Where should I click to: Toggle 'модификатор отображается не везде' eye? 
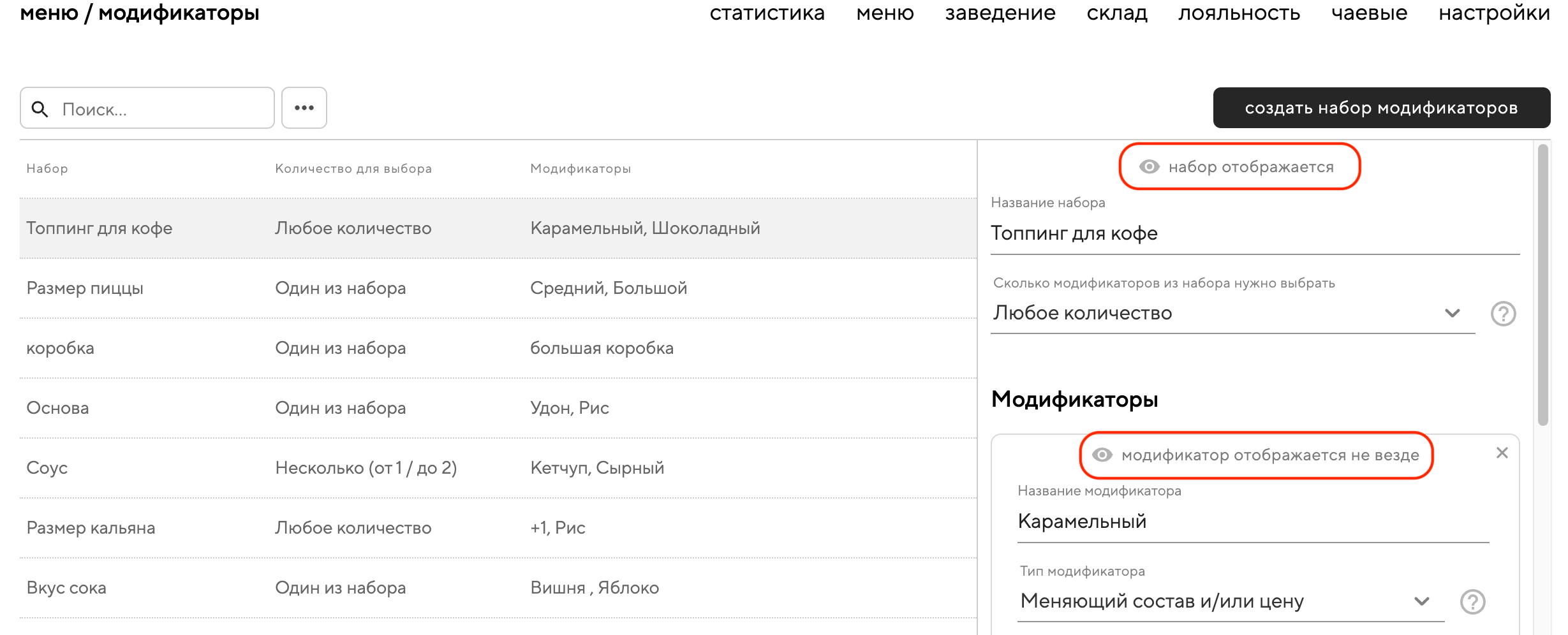click(1102, 455)
